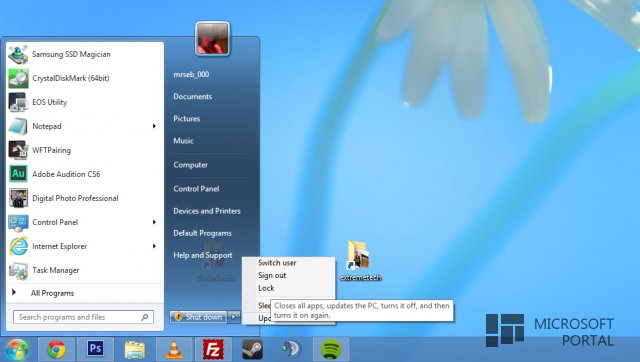Open Task Manager icon
The width and height of the screenshot is (640, 362).
18,270
